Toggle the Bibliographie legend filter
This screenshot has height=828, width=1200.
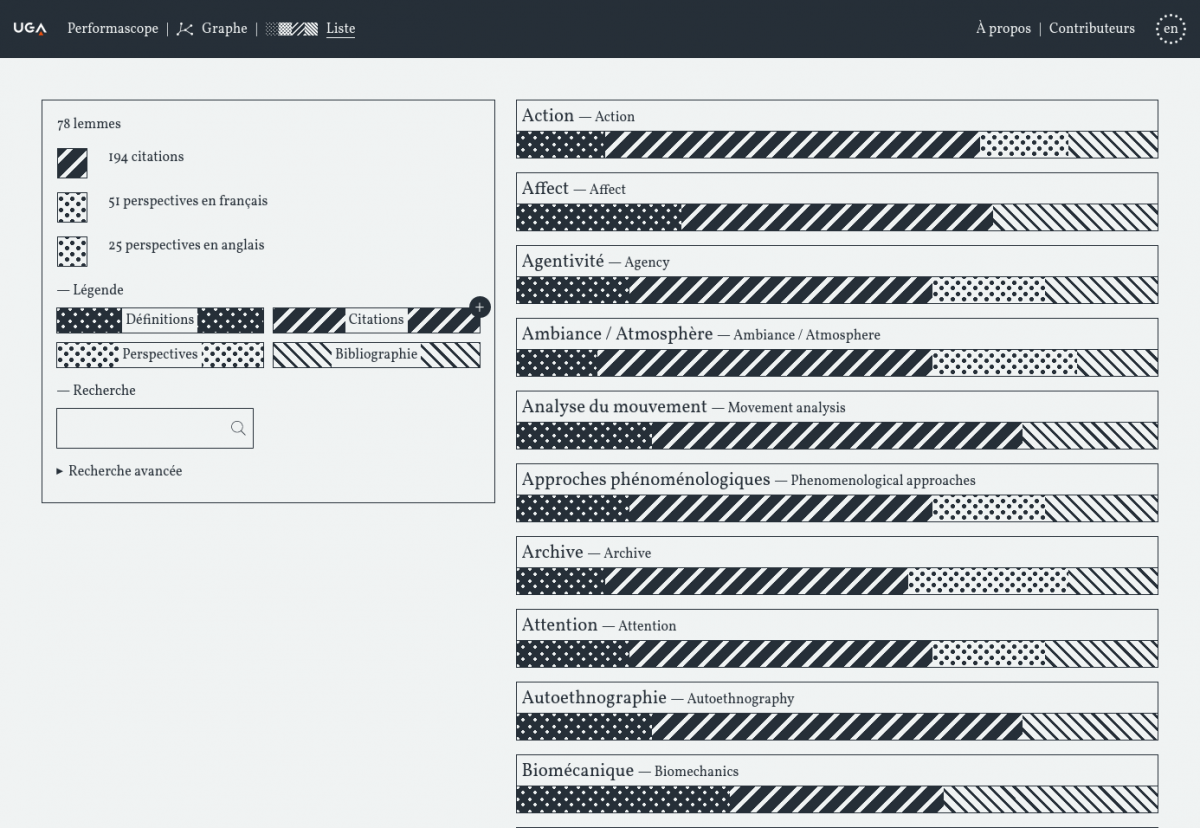[x=376, y=355]
